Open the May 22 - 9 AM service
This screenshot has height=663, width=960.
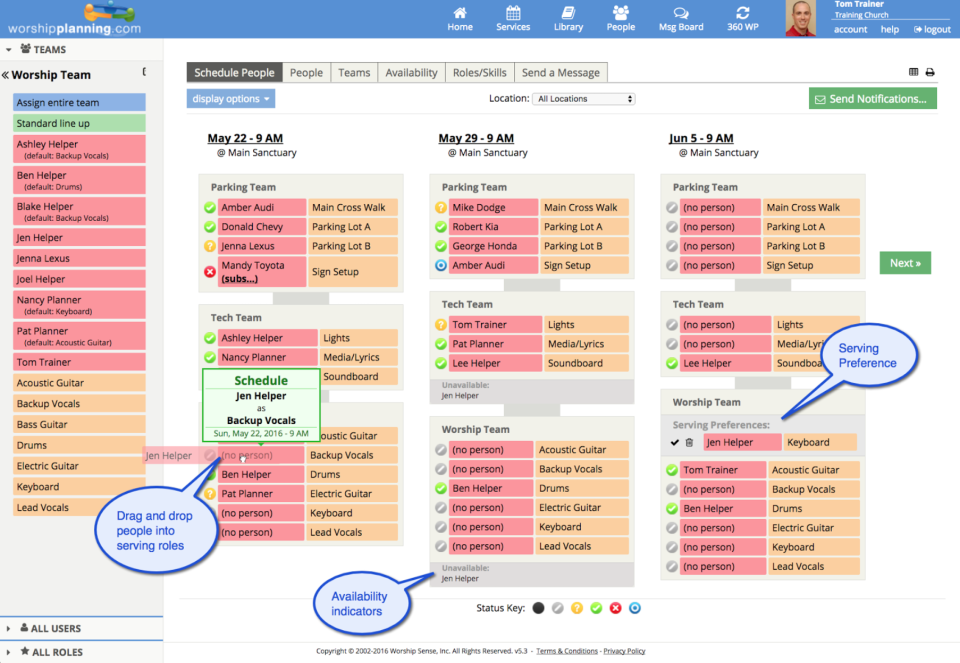pos(245,138)
